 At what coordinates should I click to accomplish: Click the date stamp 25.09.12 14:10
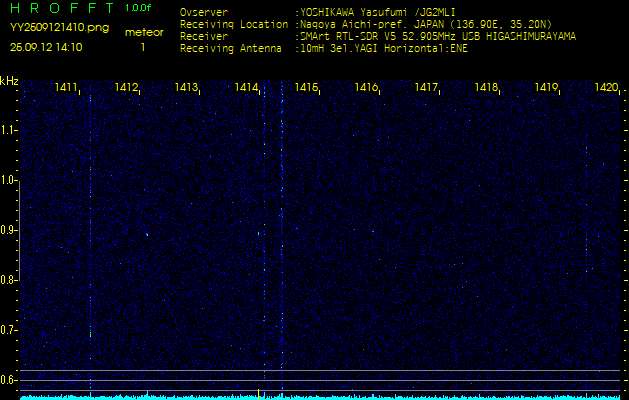pyautogui.click(x=46, y=47)
